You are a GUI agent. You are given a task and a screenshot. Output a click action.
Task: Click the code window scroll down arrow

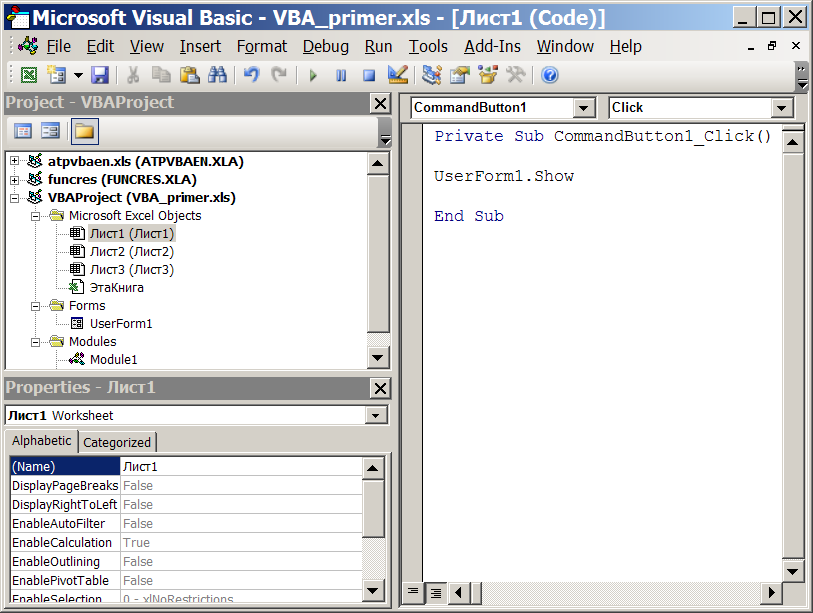pyautogui.click(x=792, y=572)
